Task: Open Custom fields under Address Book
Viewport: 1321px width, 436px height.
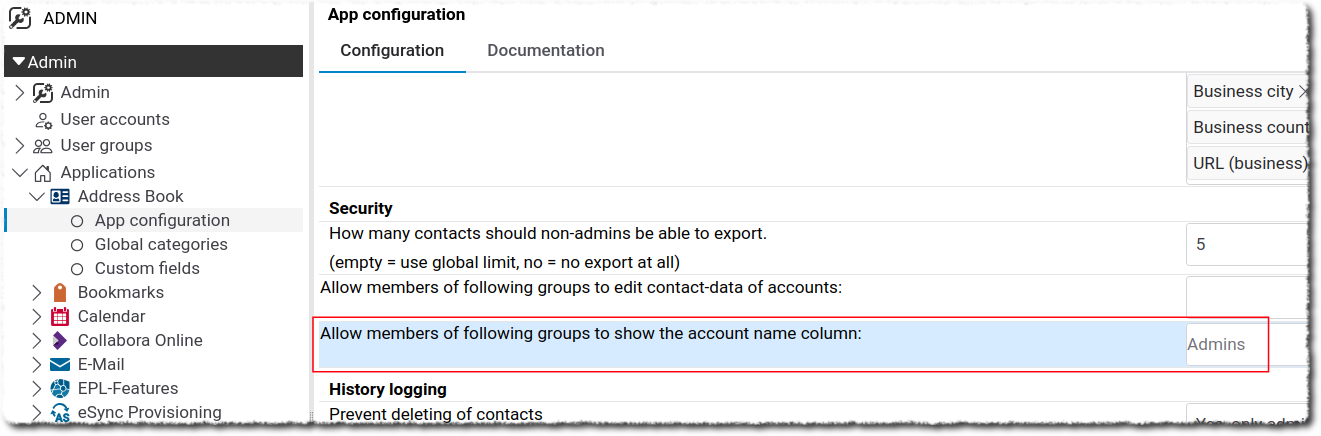Action: click(x=147, y=269)
